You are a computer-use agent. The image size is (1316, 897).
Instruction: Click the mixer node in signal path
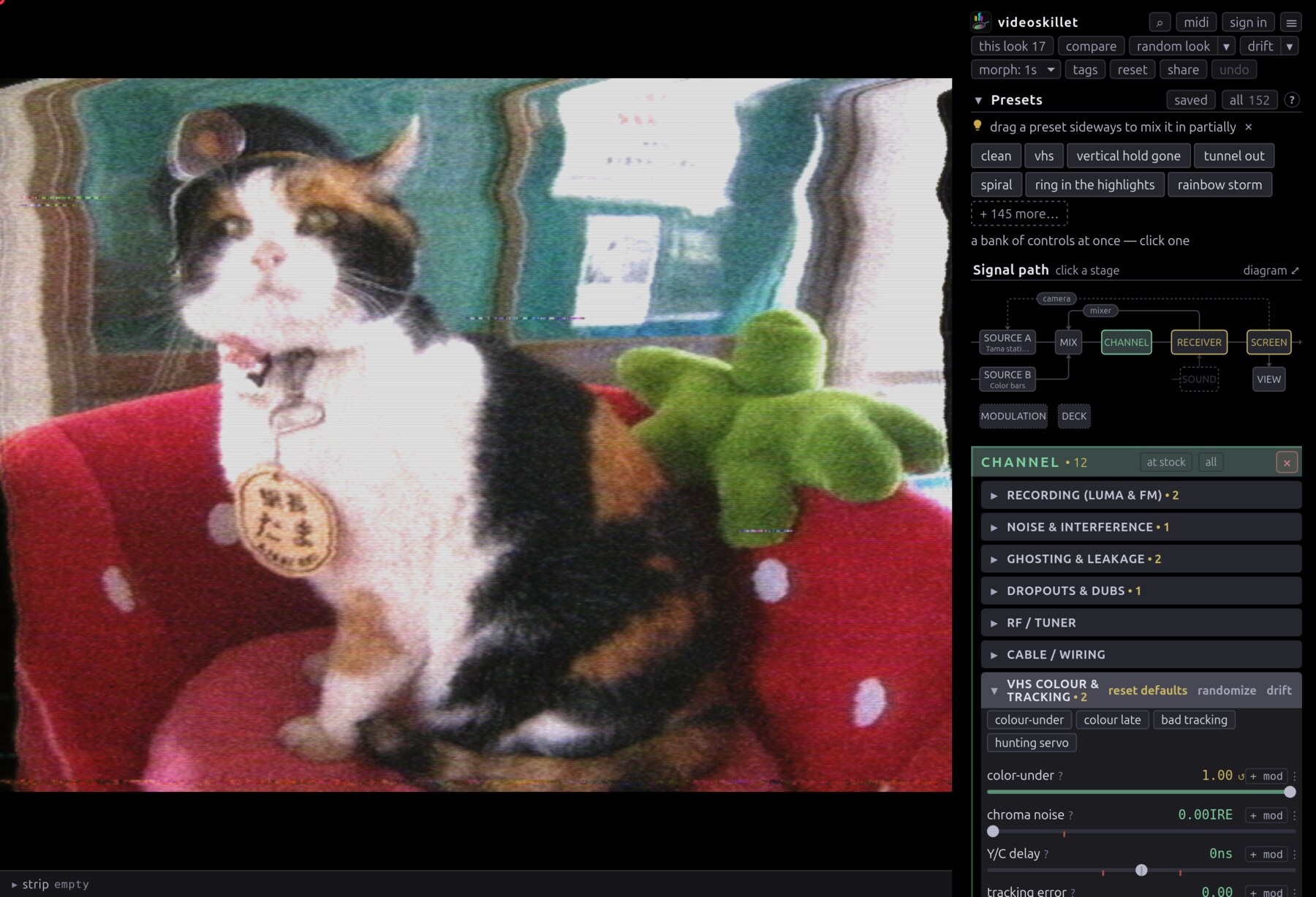tap(1100, 311)
